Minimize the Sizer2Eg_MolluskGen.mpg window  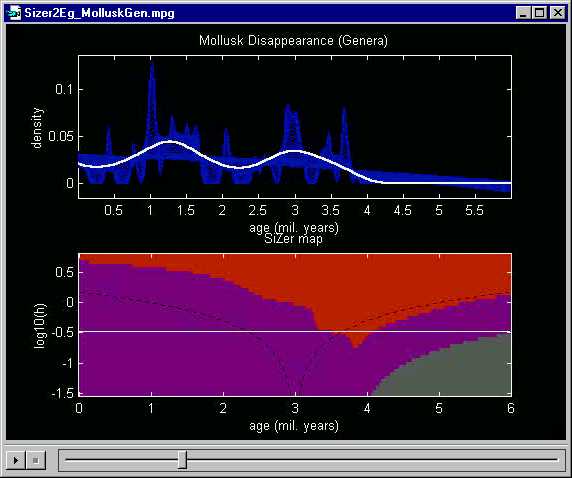coord(523,13)
